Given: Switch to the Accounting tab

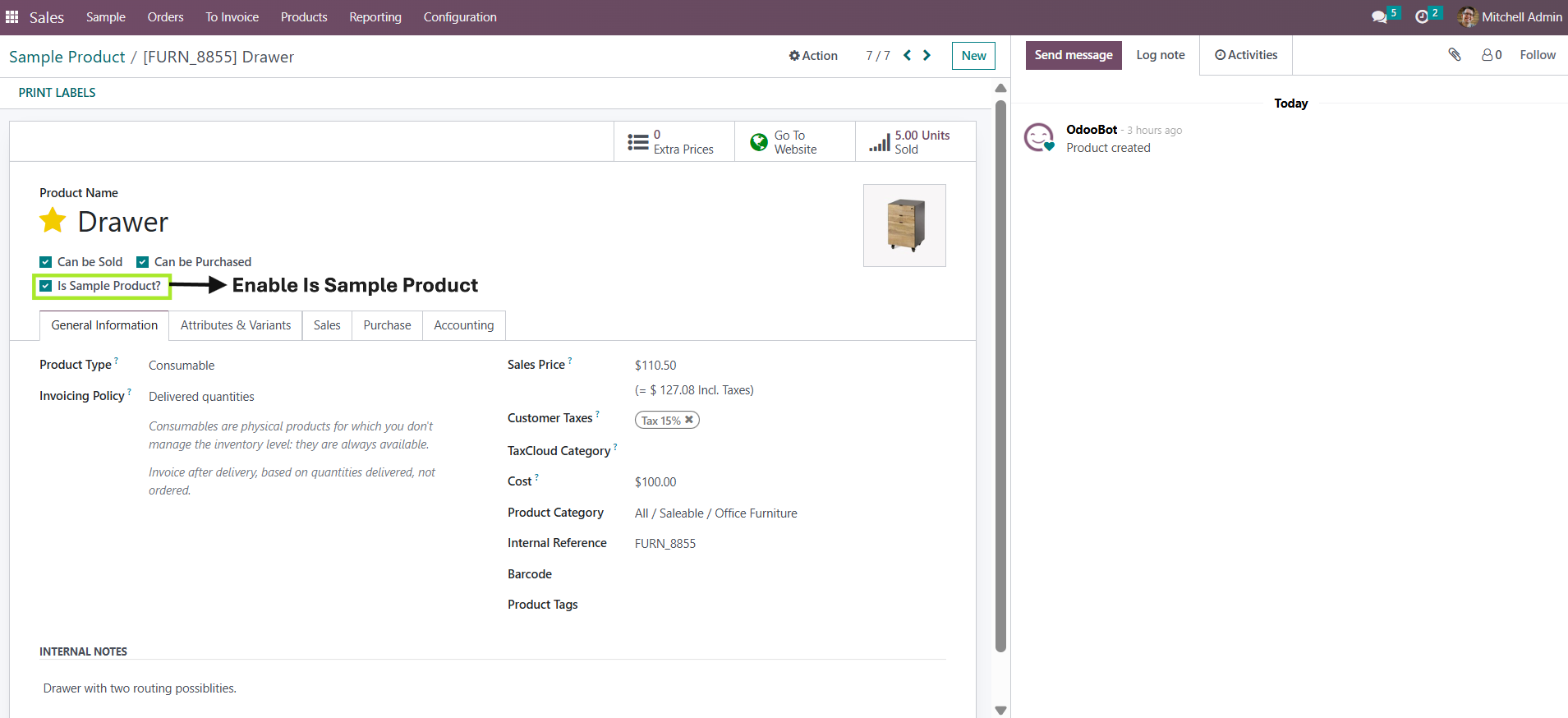Looking at the screenshot, I should [x=464, y=325].
